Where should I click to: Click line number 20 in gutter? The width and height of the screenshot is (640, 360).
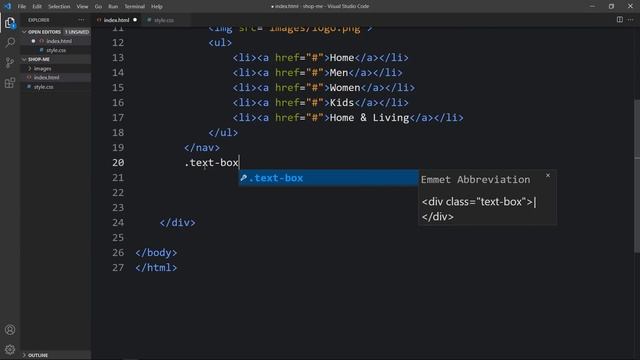coord(118,162)
